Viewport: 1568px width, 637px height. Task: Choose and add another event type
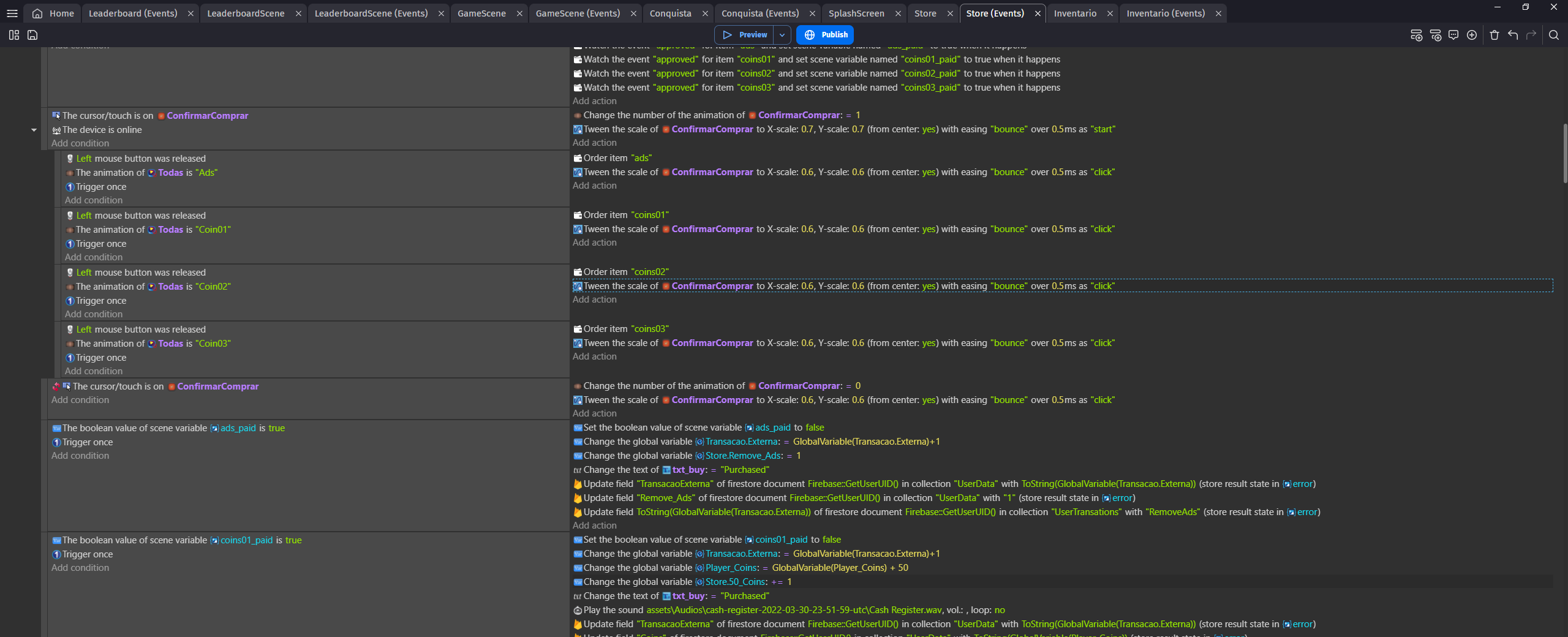(x=1472, y=35)
